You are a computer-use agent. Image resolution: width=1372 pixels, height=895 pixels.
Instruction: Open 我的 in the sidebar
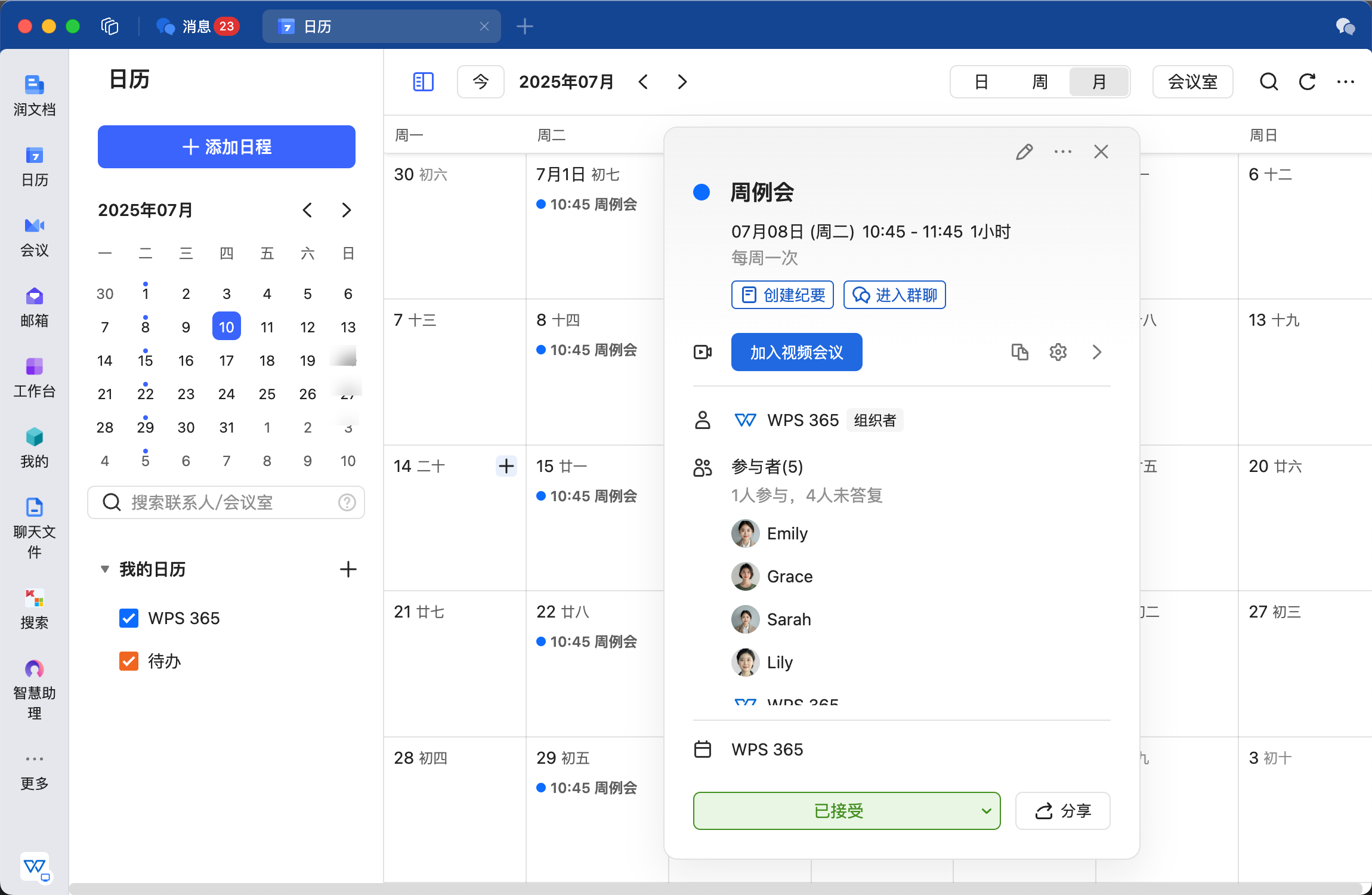click(x=34, y=449)
